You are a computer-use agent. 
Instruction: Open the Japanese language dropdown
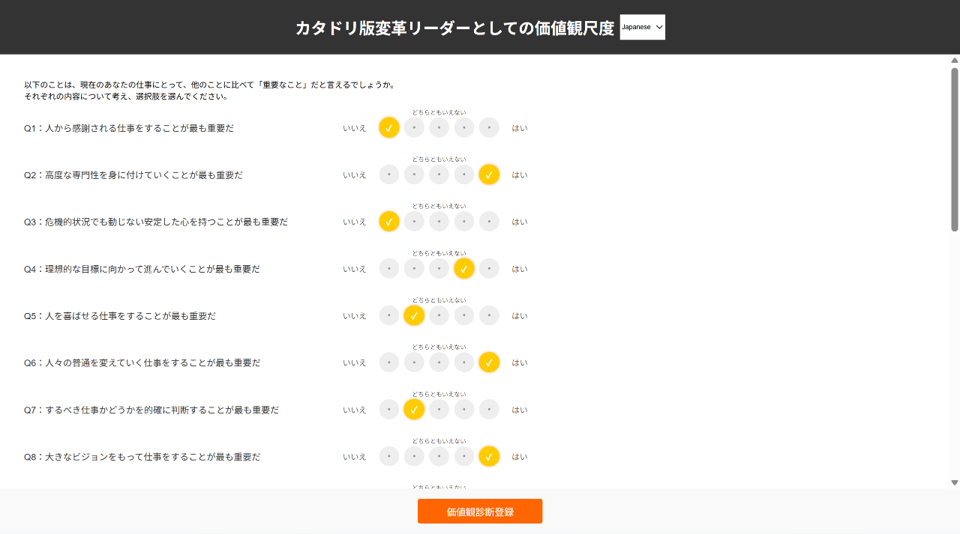tap(642, 27)
